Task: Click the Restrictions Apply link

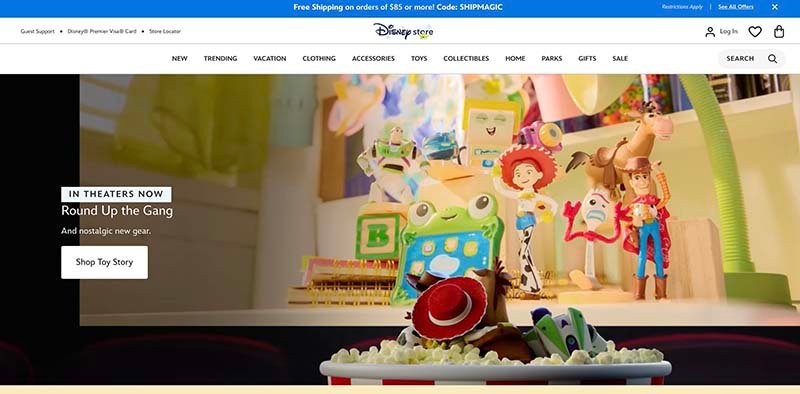Action: pyautogui.click(x=682, y=7)
